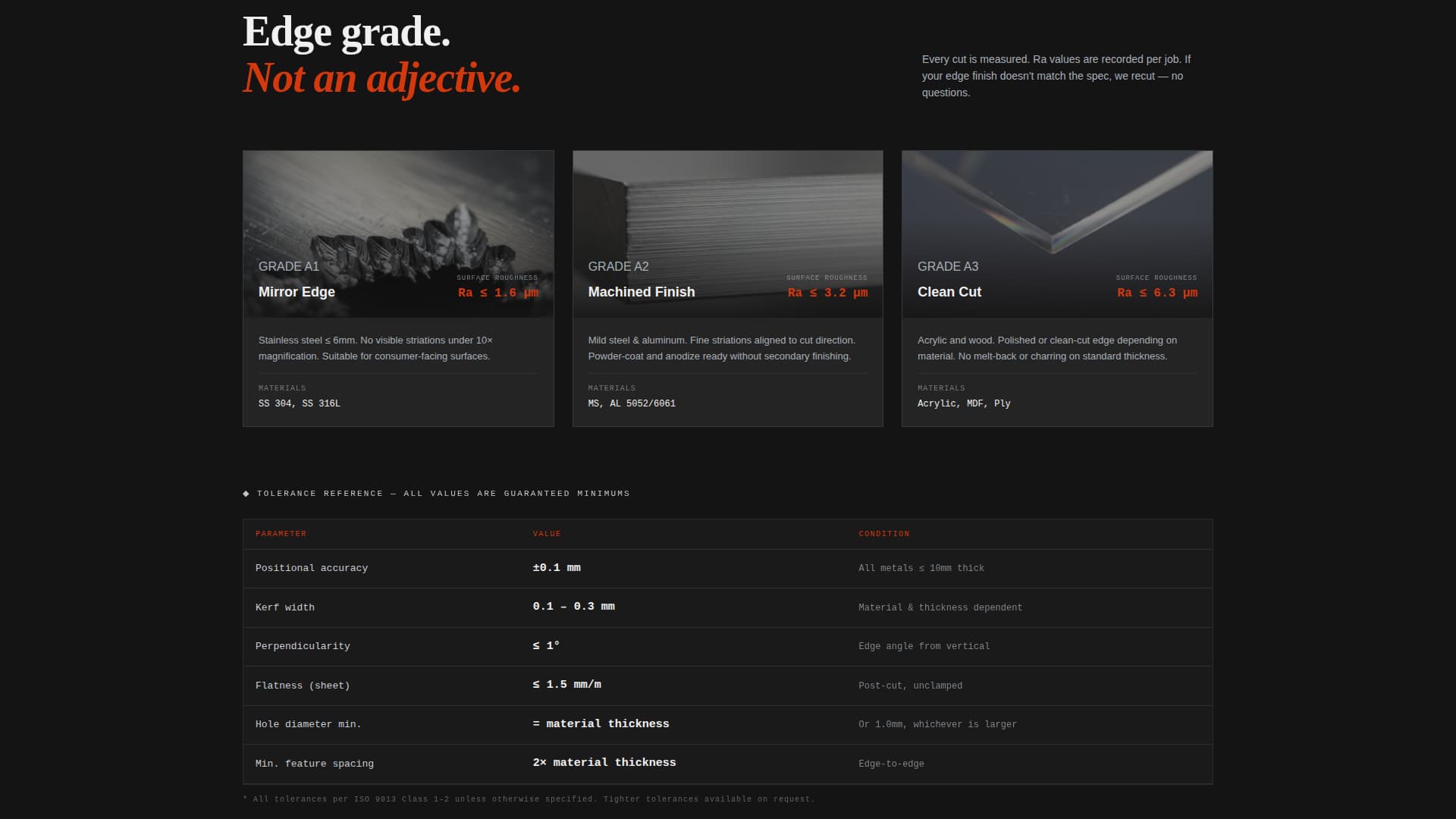
Task: Select the Kerf width table row
Action: click(727, 607)
